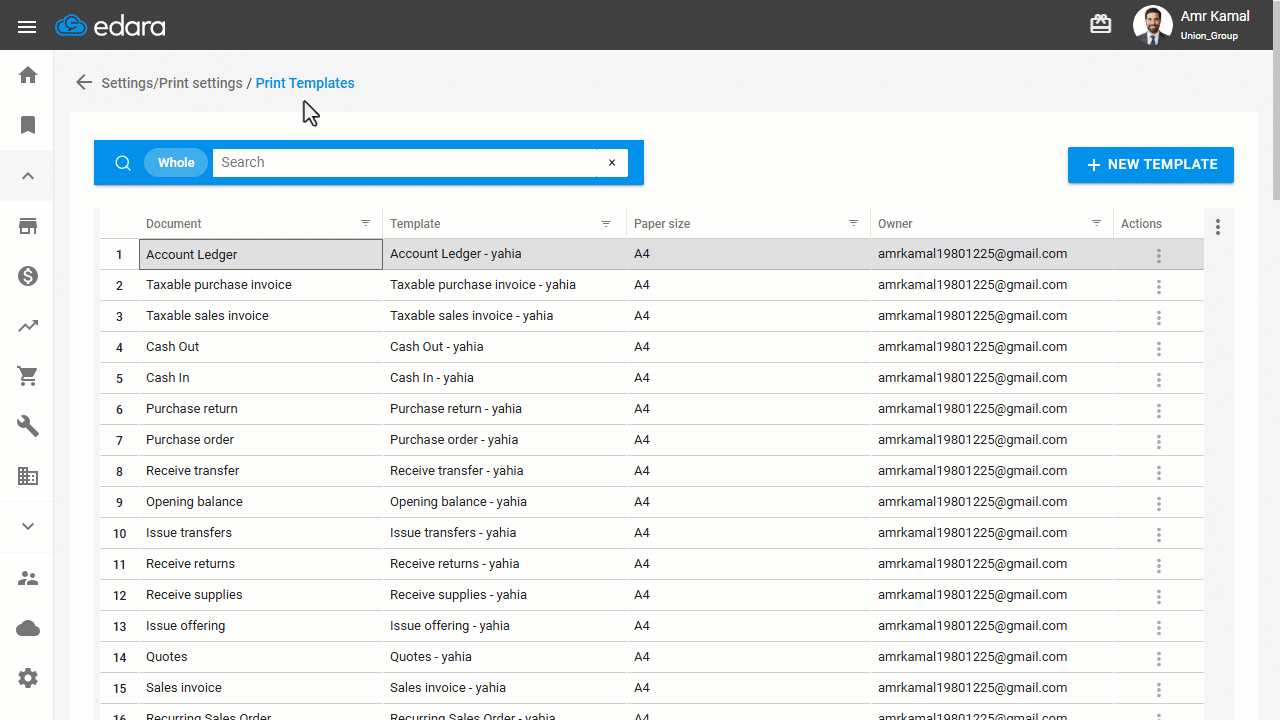Select the 'Opening balance - yahia' cell
Viewport: 1280px width, 720px height.
[x=505, y=502]
